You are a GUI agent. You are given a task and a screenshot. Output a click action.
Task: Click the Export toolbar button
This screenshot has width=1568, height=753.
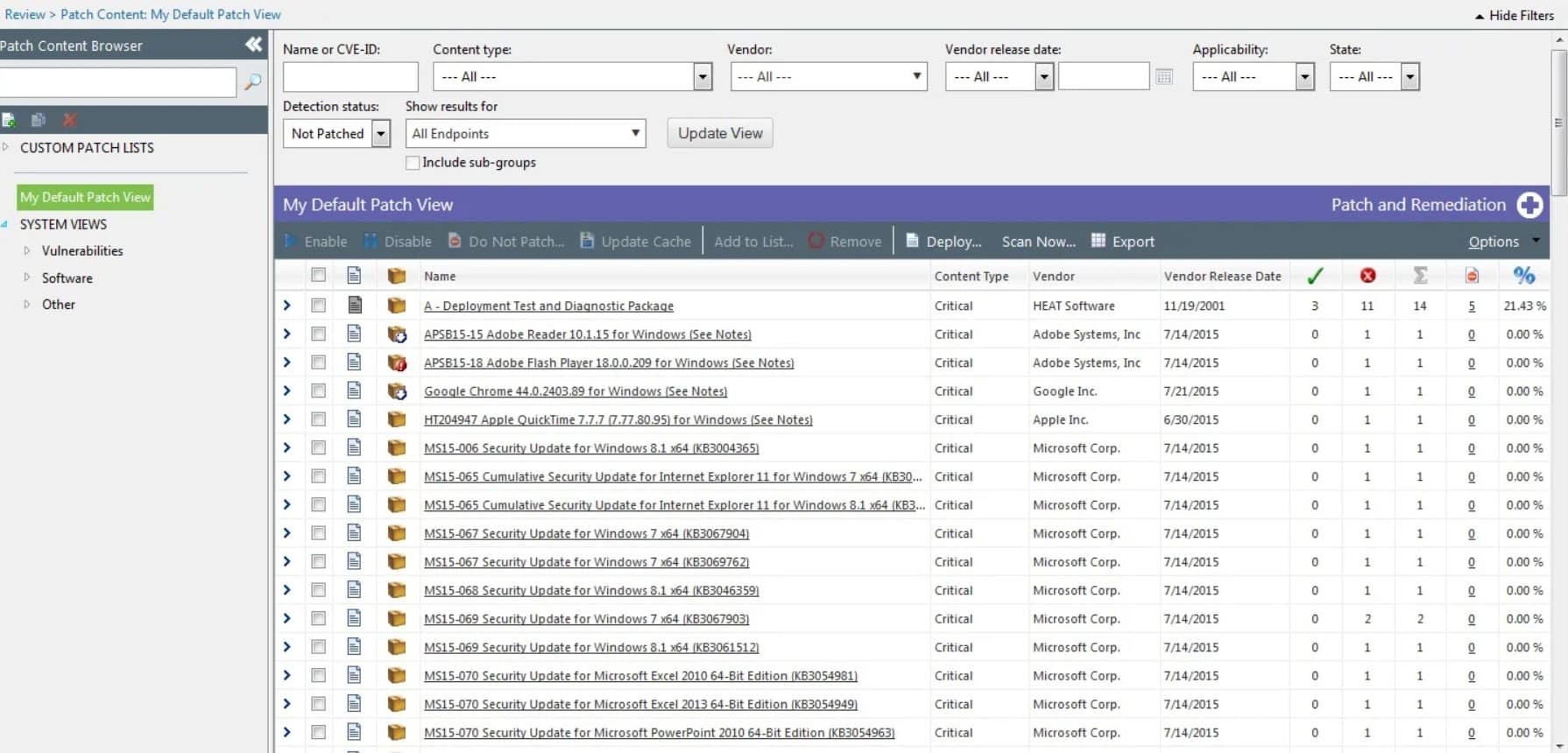point(1122,241)
